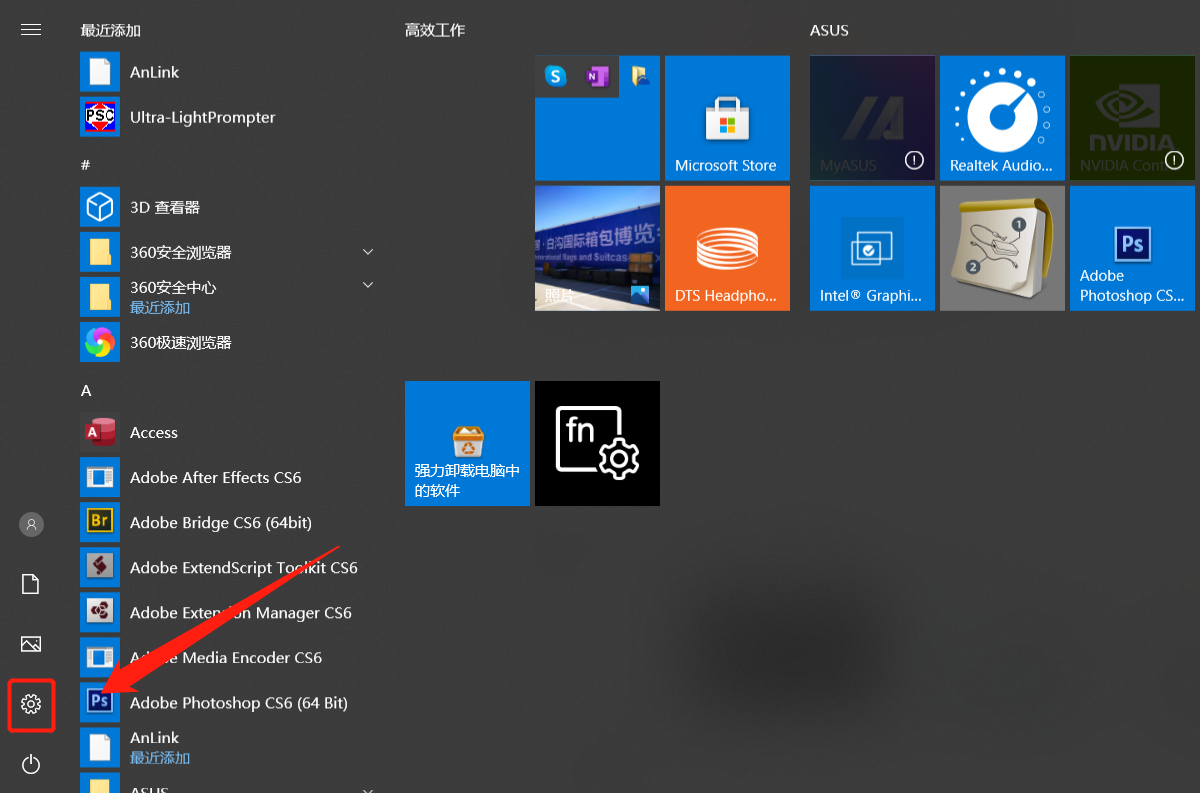
Task: Launch Adobe Photoshop CS6 (64 Bit) list entry
Action: coord(230,702)
